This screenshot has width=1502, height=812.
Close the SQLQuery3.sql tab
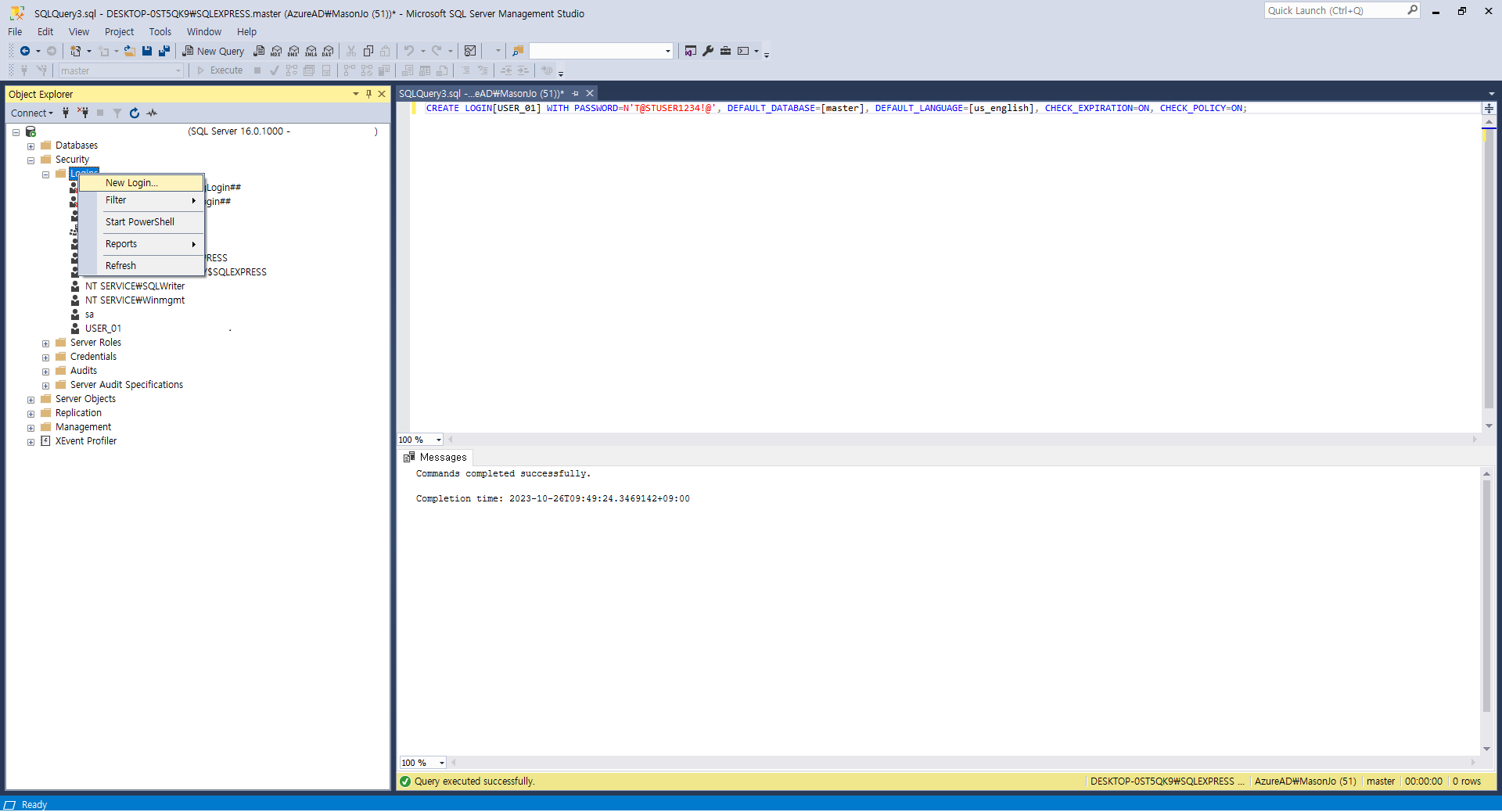(591, 94)
